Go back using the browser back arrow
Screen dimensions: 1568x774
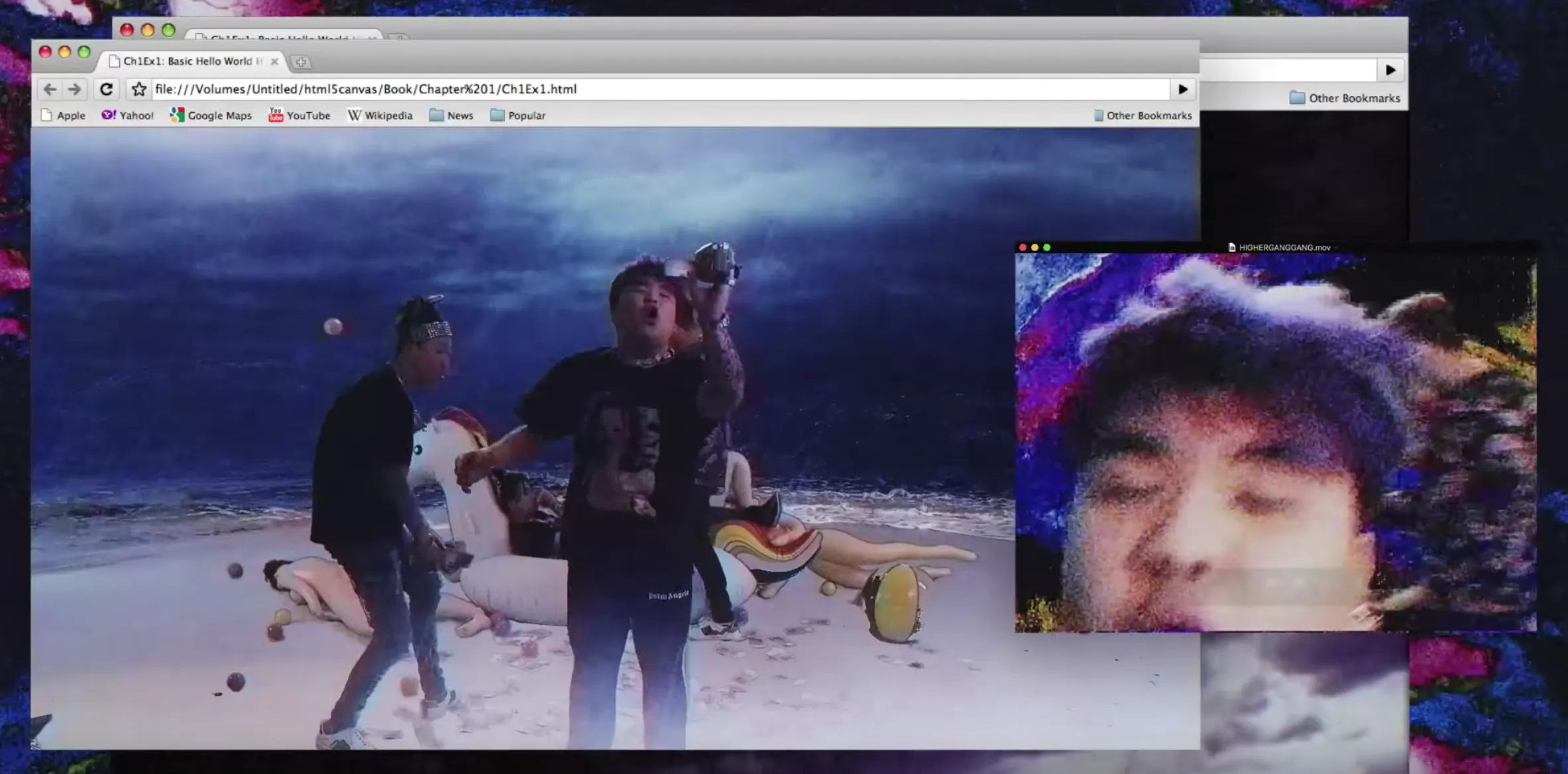[x=50, y=89]
